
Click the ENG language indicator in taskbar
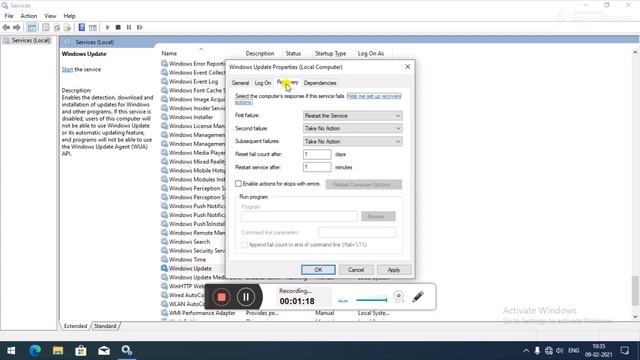tap(573, 351)
